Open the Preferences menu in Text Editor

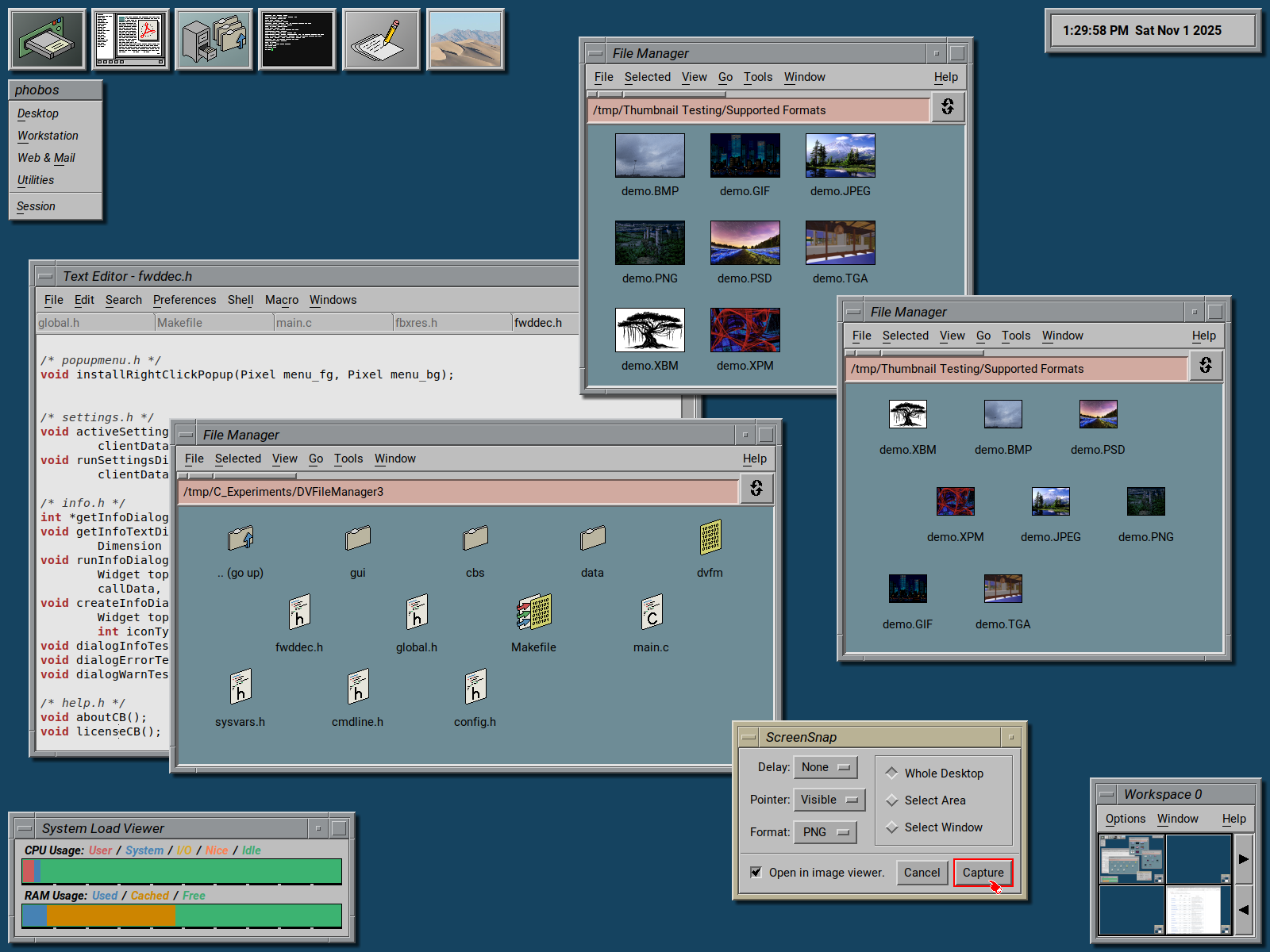tap(184, 300)
